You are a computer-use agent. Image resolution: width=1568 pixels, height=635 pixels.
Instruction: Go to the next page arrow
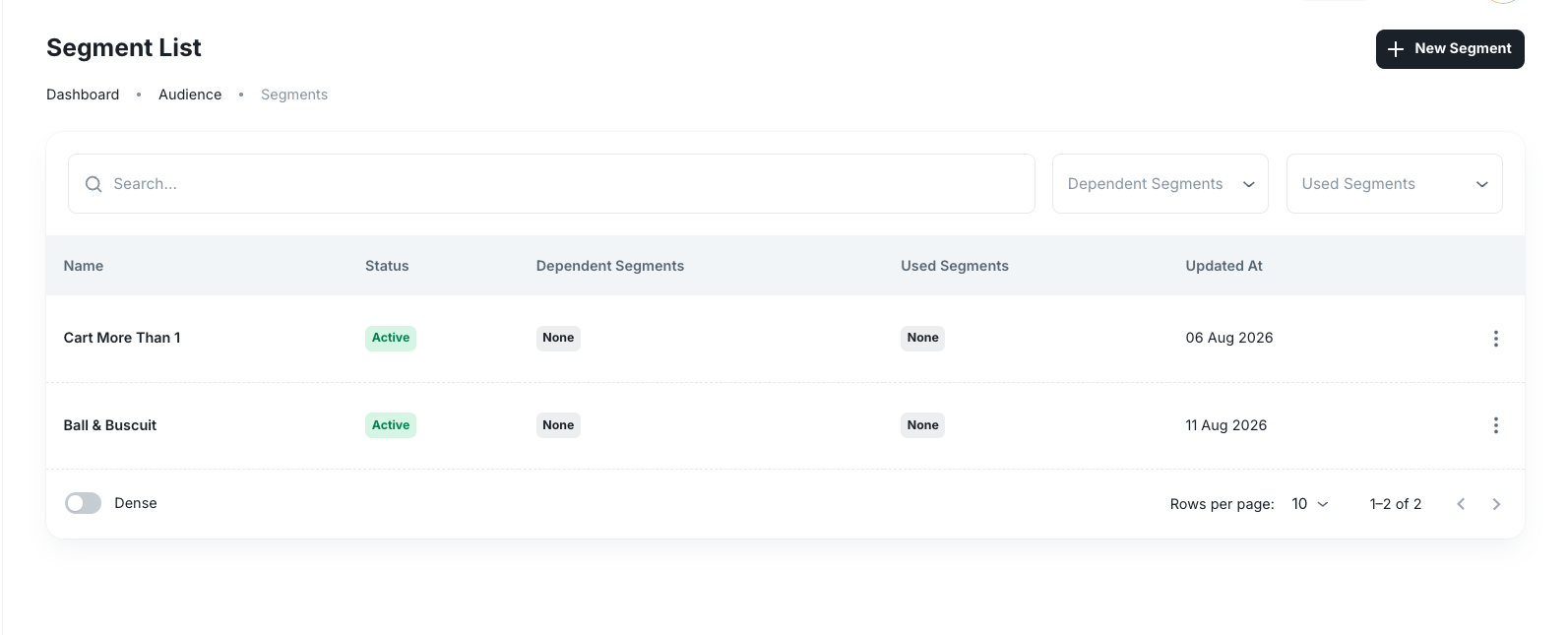(x=1496, y=504)
